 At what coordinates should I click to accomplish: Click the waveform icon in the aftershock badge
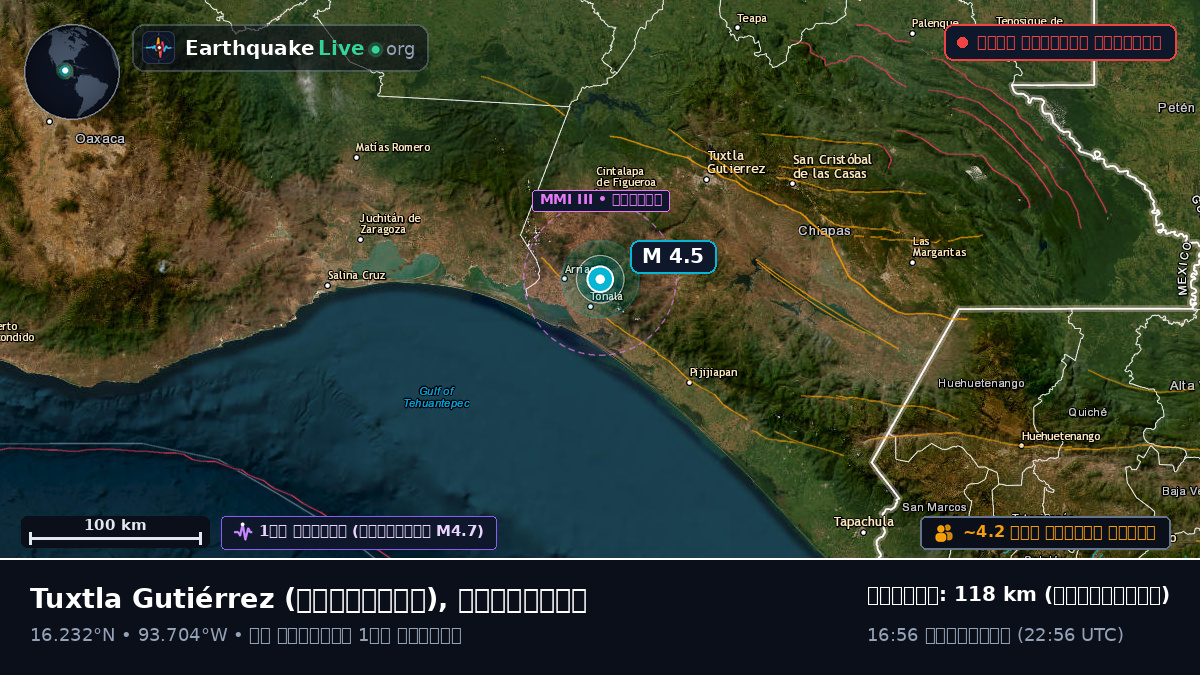point(243,532)
